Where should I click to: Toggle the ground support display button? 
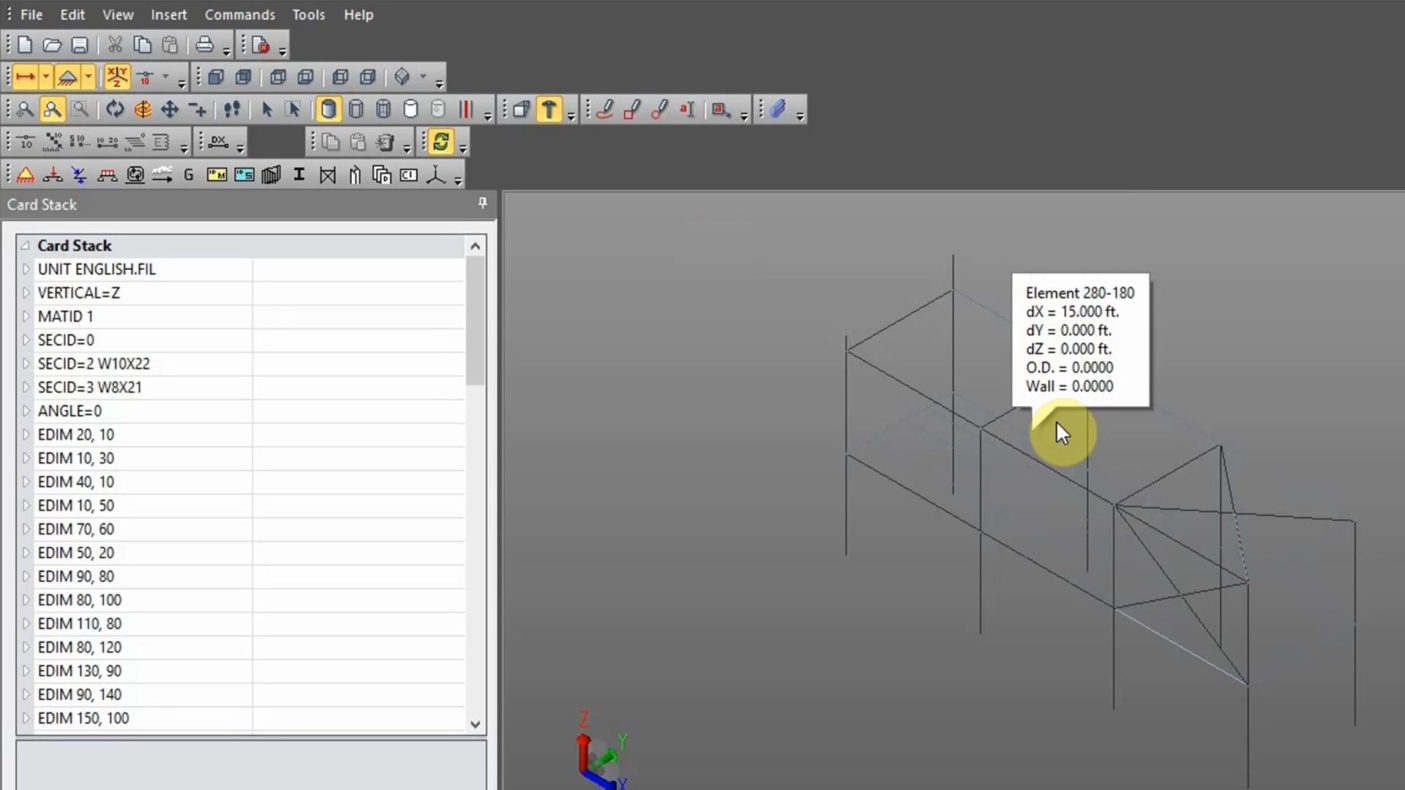pyautogui.click(x=67, y=77)
